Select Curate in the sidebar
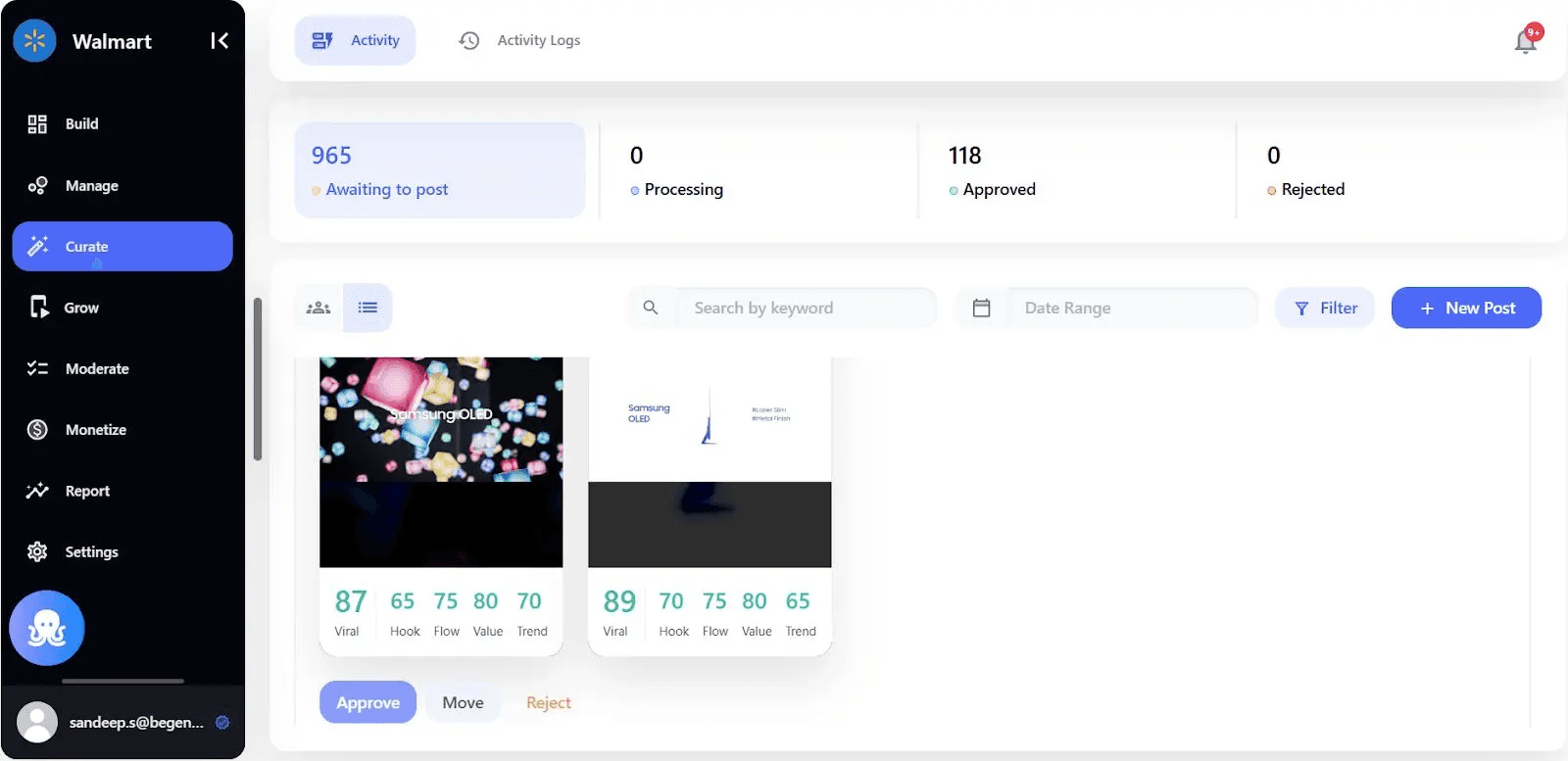Image resolution: width=1568 pixels, height=761 pixels. coord(122,247)
